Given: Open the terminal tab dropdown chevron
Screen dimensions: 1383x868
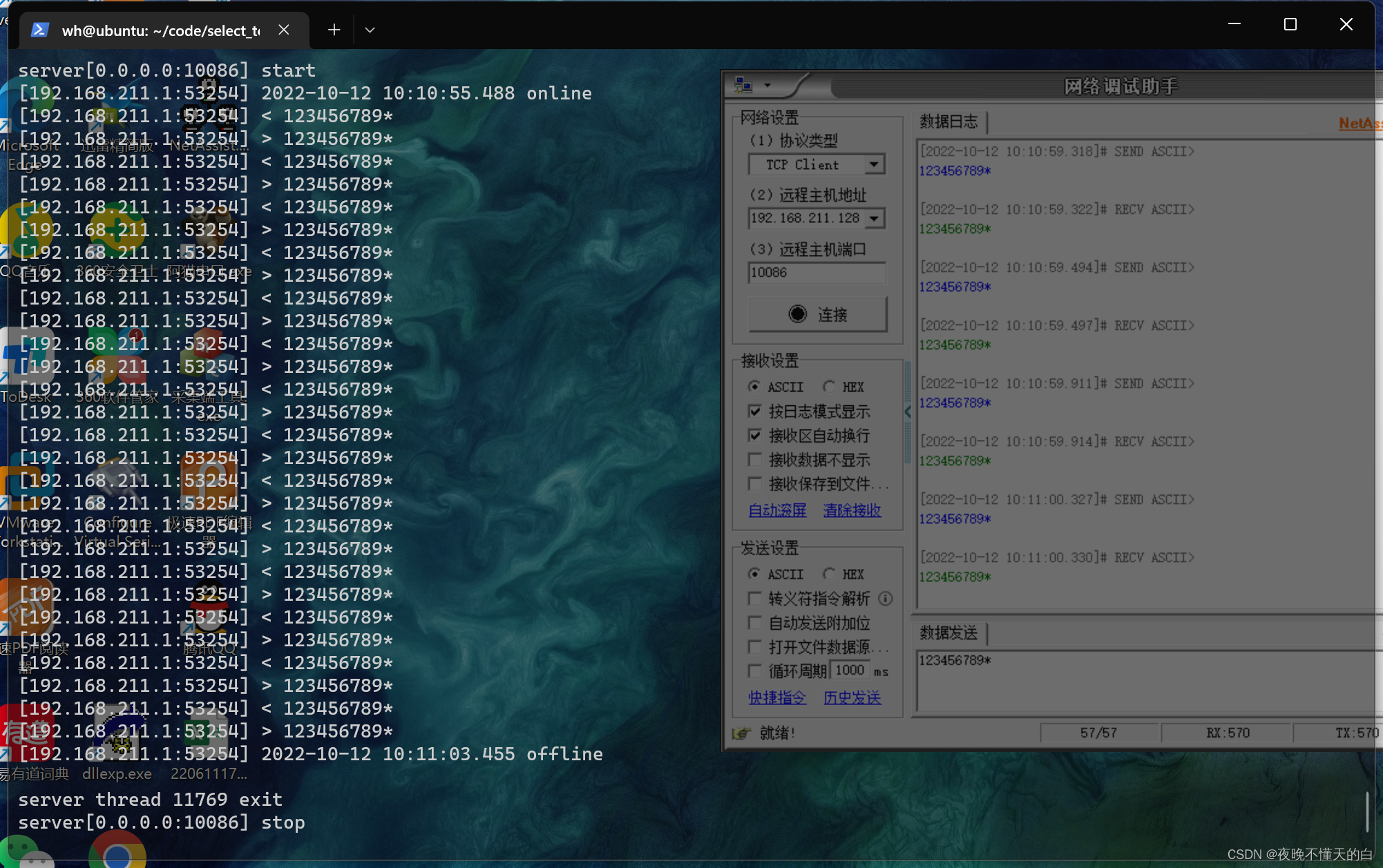Looking at the screenshot, I should click(370, 30).
